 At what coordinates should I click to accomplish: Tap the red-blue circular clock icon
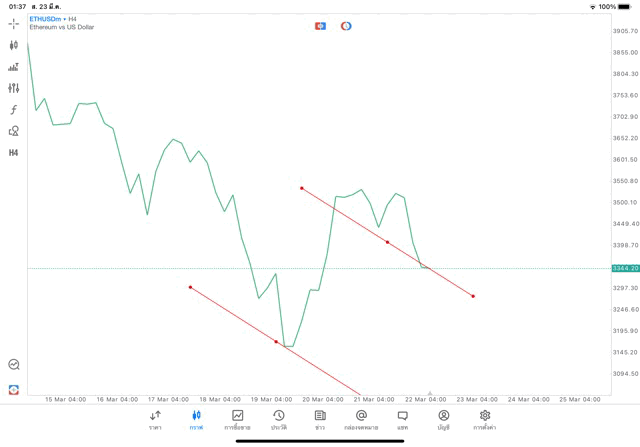346,26
